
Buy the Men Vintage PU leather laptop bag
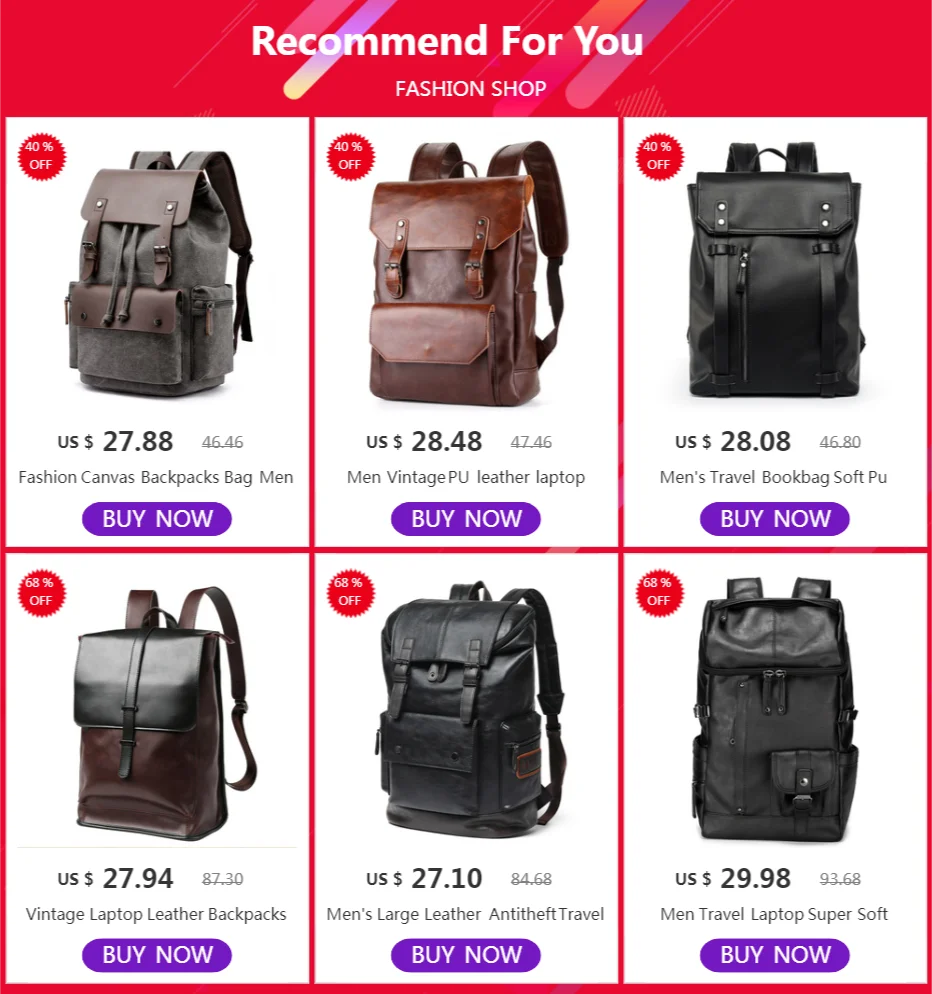[465, 519]
